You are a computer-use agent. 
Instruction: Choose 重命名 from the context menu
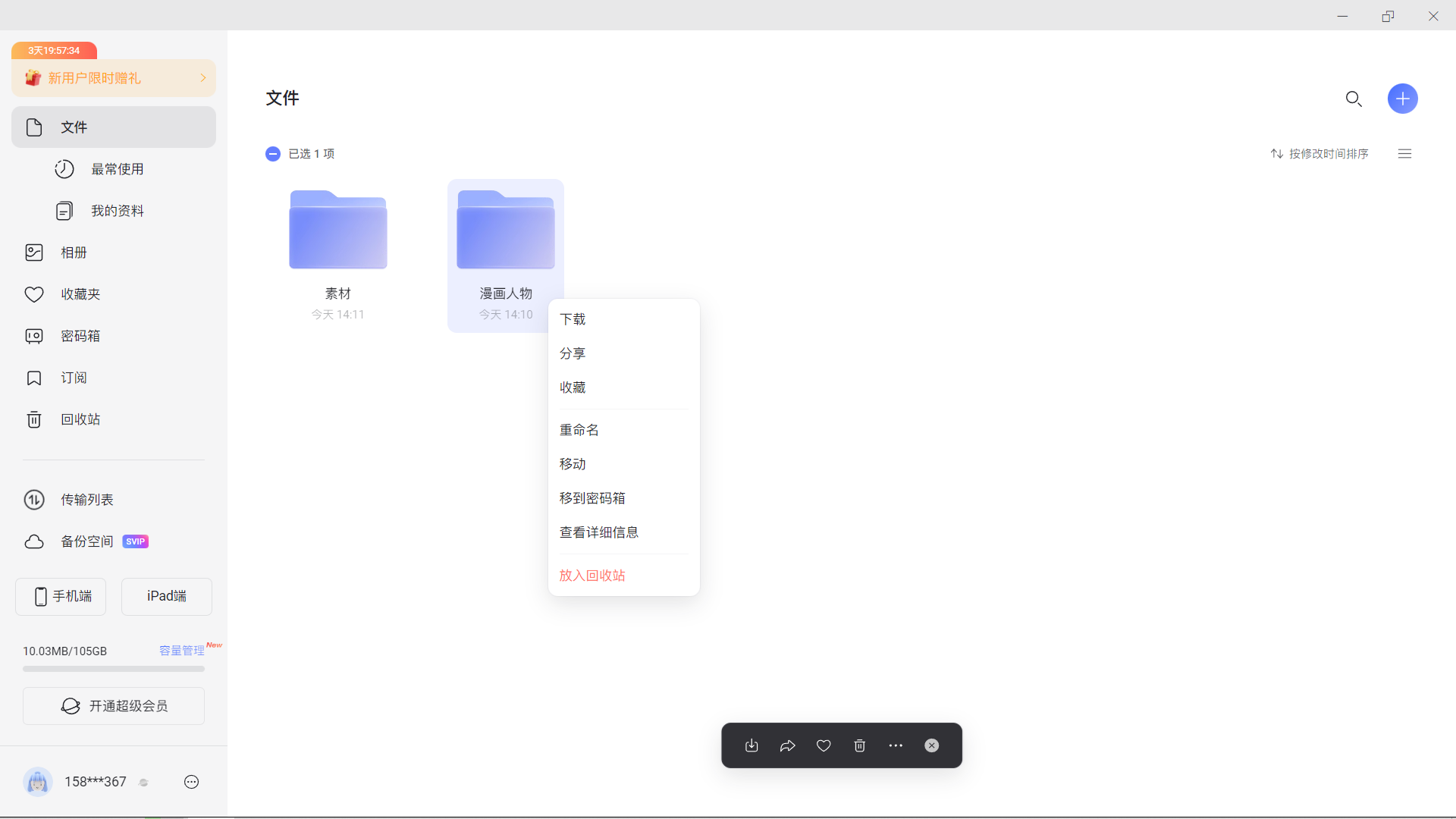pyautogui.click(x=579, y=430)
